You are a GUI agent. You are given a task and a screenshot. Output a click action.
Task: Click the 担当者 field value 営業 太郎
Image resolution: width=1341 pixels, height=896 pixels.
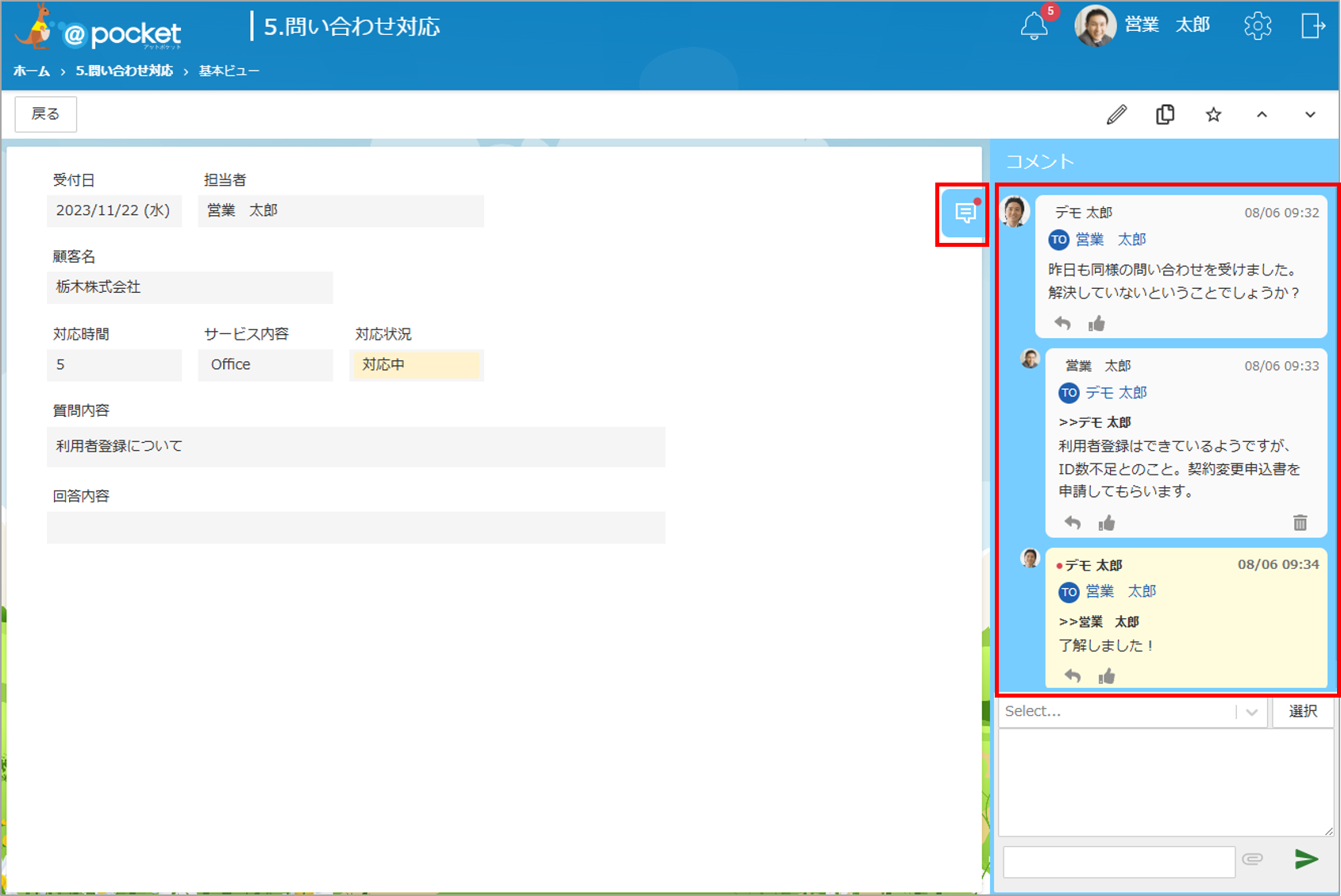click(x=341, y=211)
